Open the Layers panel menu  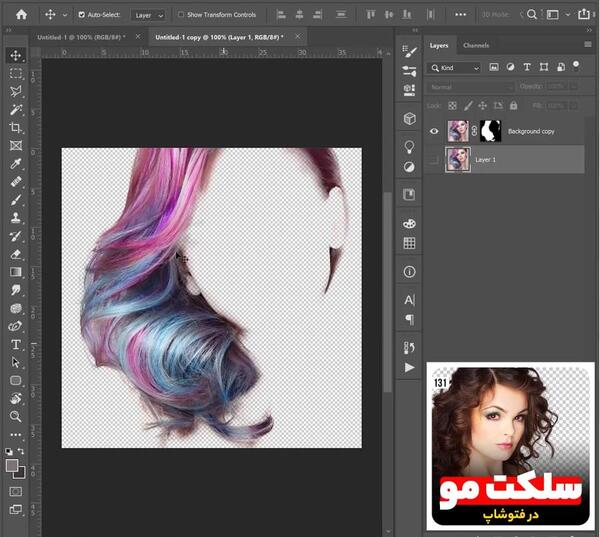[588, 45]
